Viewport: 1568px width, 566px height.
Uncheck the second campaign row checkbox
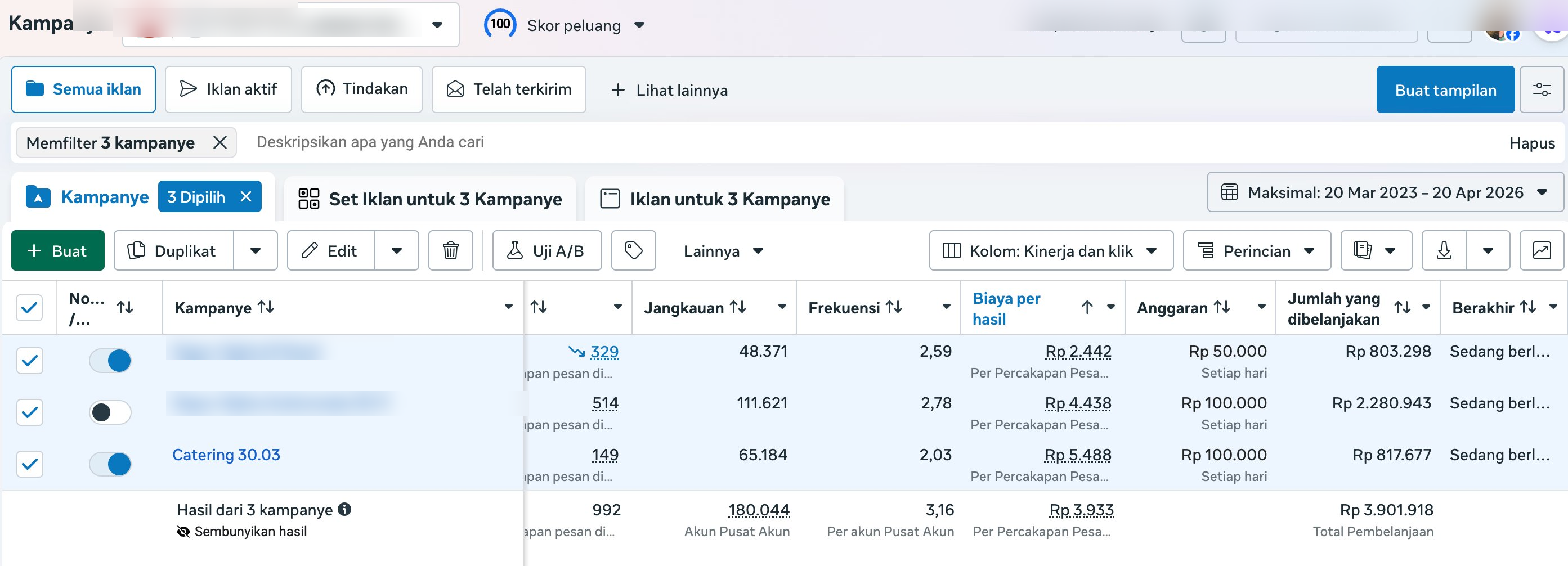click(29, 412)
